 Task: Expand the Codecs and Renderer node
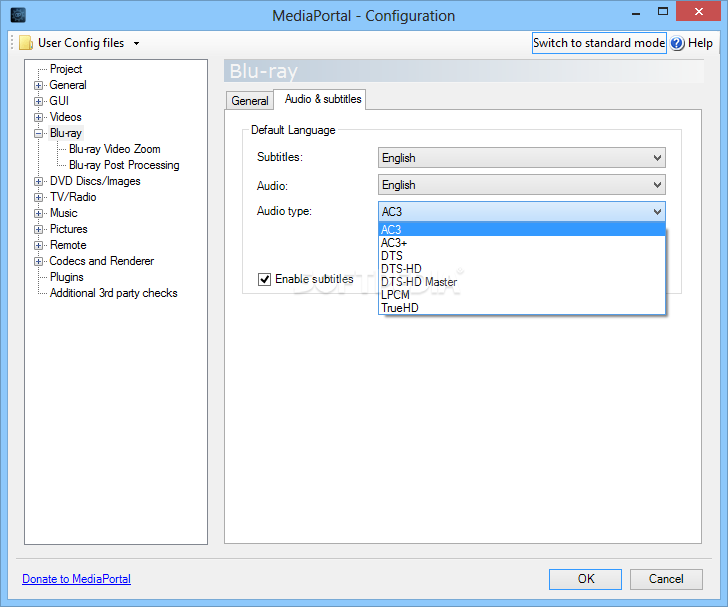click(x=39, y=261)
